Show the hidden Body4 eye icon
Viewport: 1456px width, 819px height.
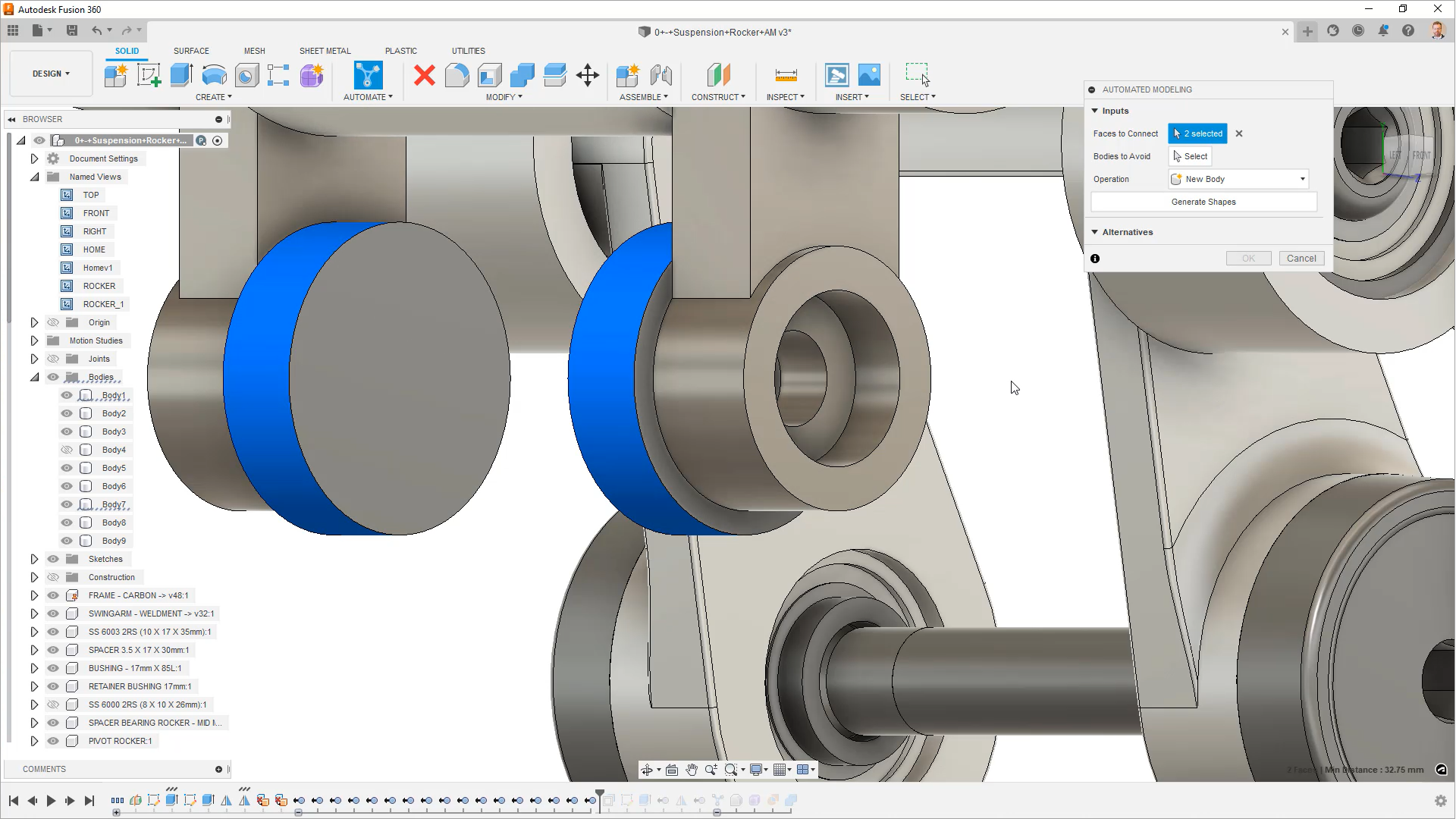pos(67,450)
